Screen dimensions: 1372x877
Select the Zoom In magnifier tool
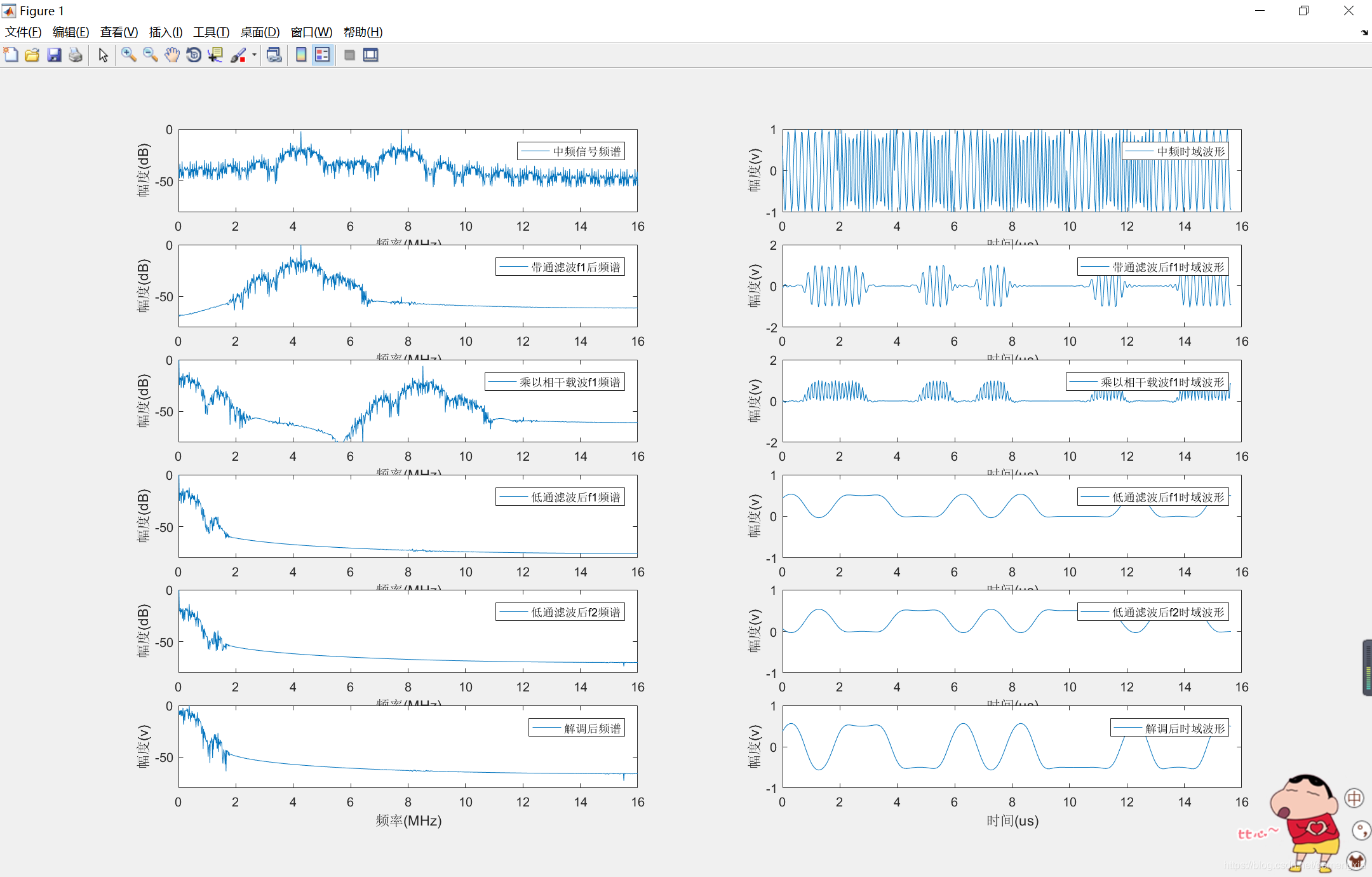pos(129,55)
